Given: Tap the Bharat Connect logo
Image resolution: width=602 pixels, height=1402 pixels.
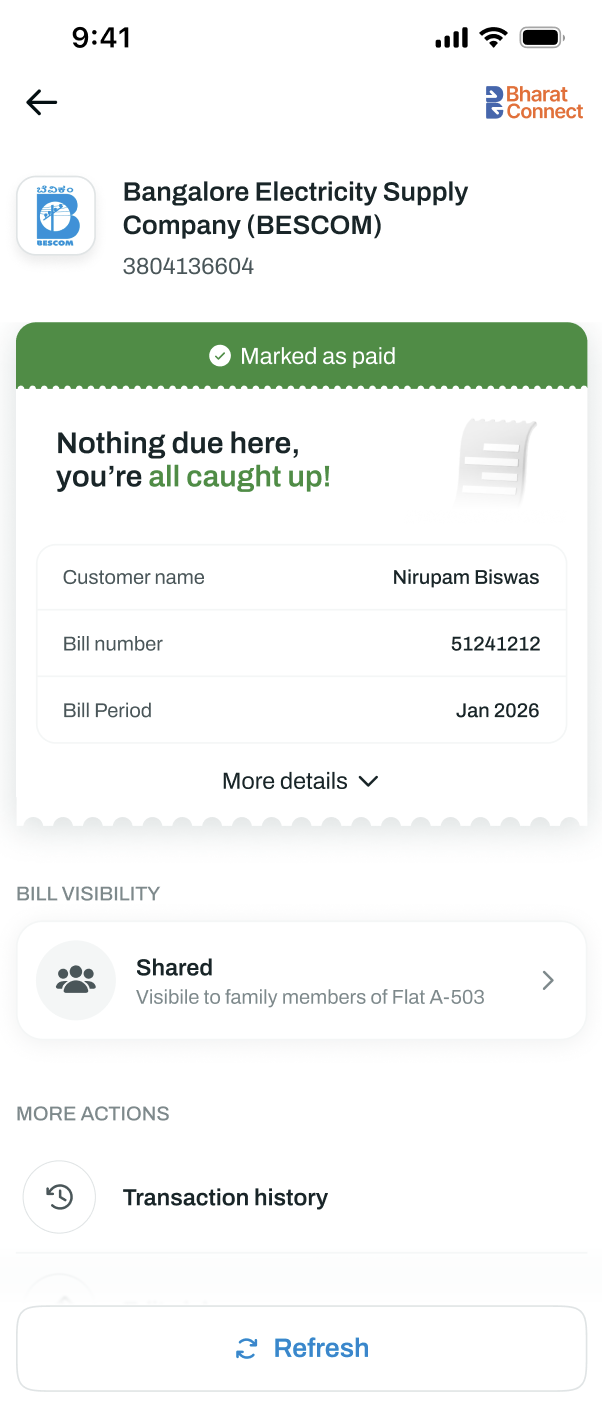Looking at the screenshot, I should click(x=534, y=103).
